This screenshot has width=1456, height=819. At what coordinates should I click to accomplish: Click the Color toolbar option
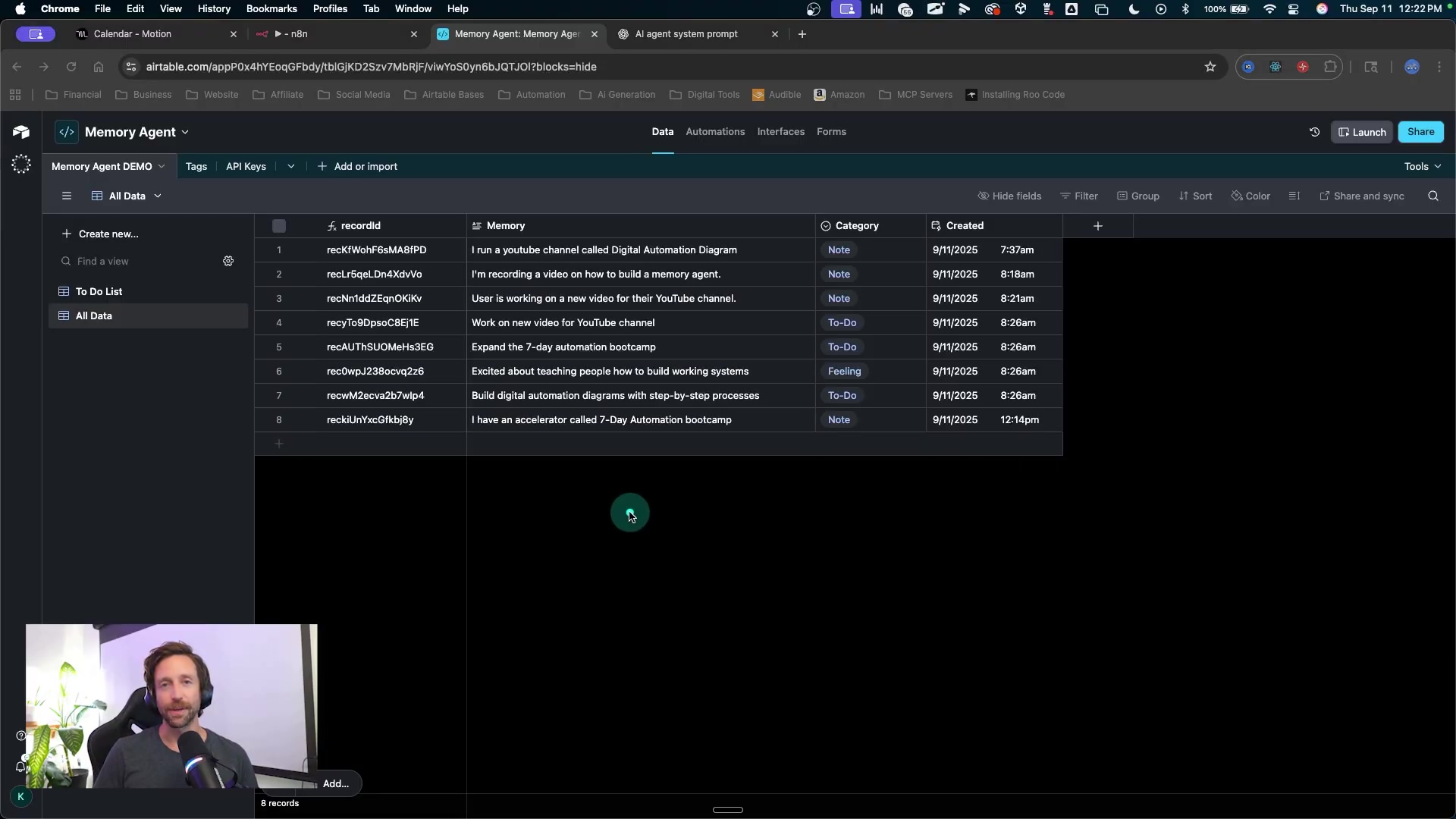1250,196
